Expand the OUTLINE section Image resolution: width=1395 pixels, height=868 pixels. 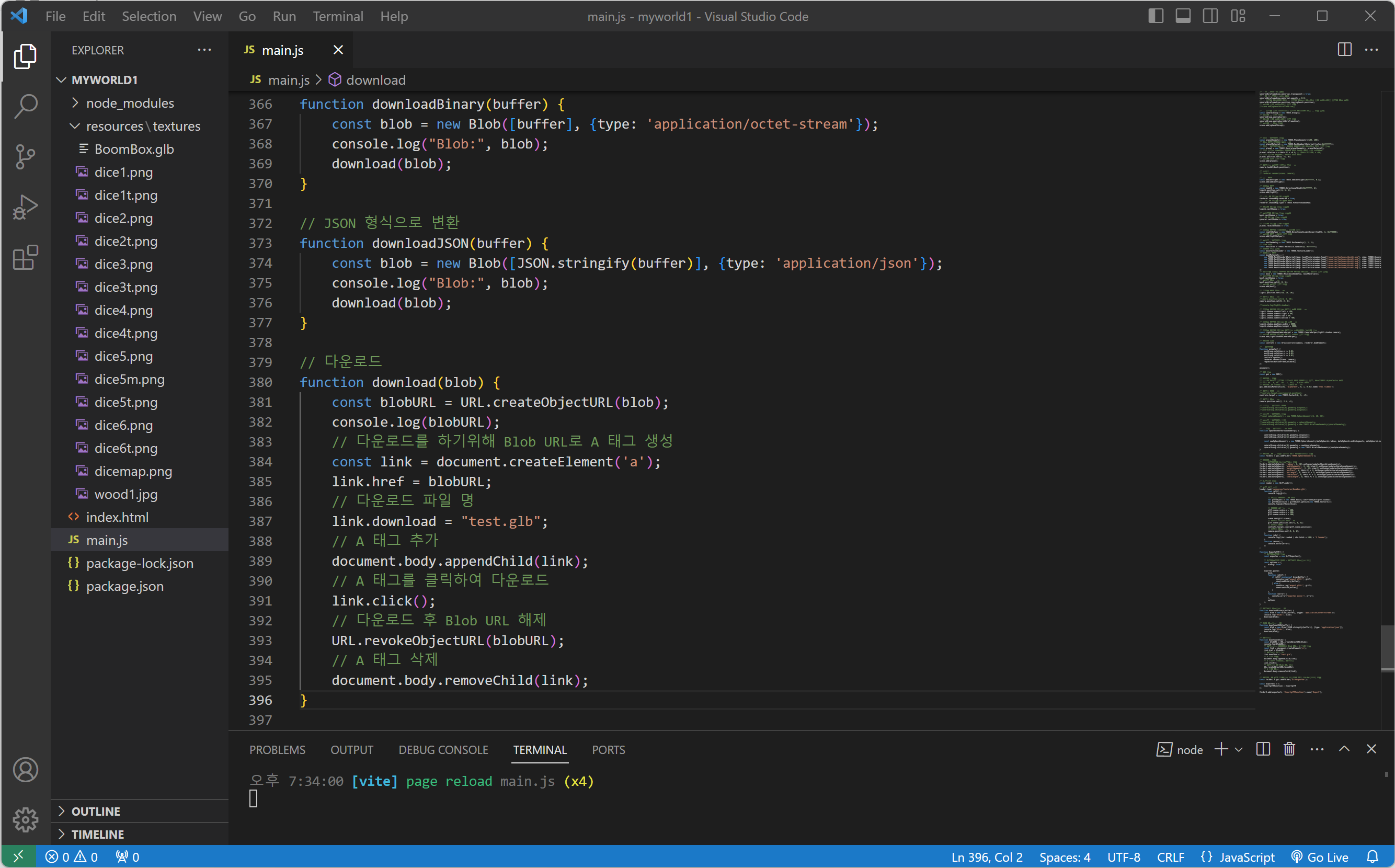(x=96, y=811)
